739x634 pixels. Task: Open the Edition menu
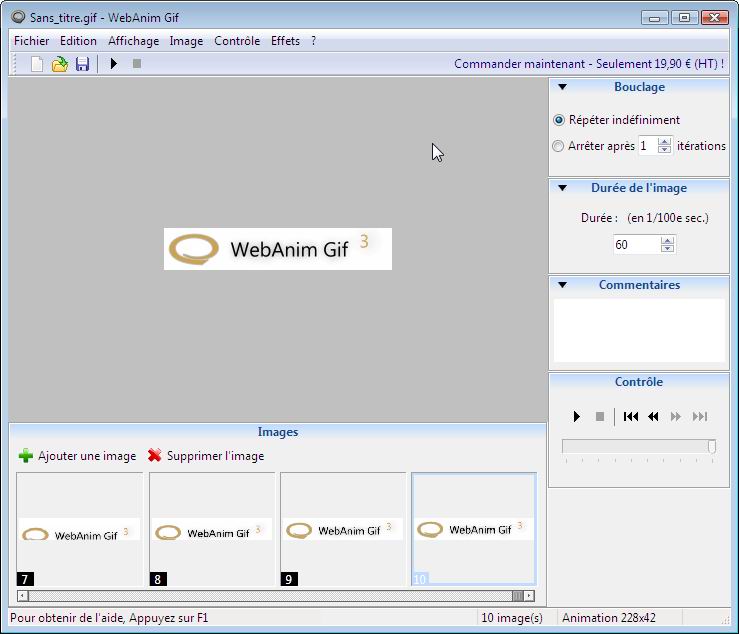click(78, 41)
